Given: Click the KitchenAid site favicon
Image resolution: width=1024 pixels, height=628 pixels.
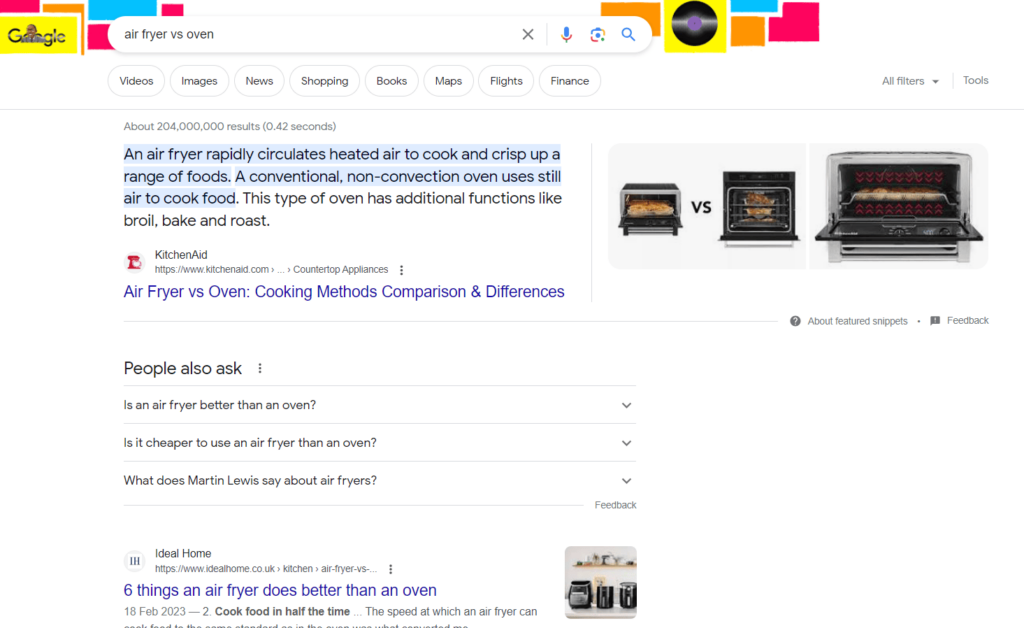Looking at the screenshot, I should click(134, 261).
